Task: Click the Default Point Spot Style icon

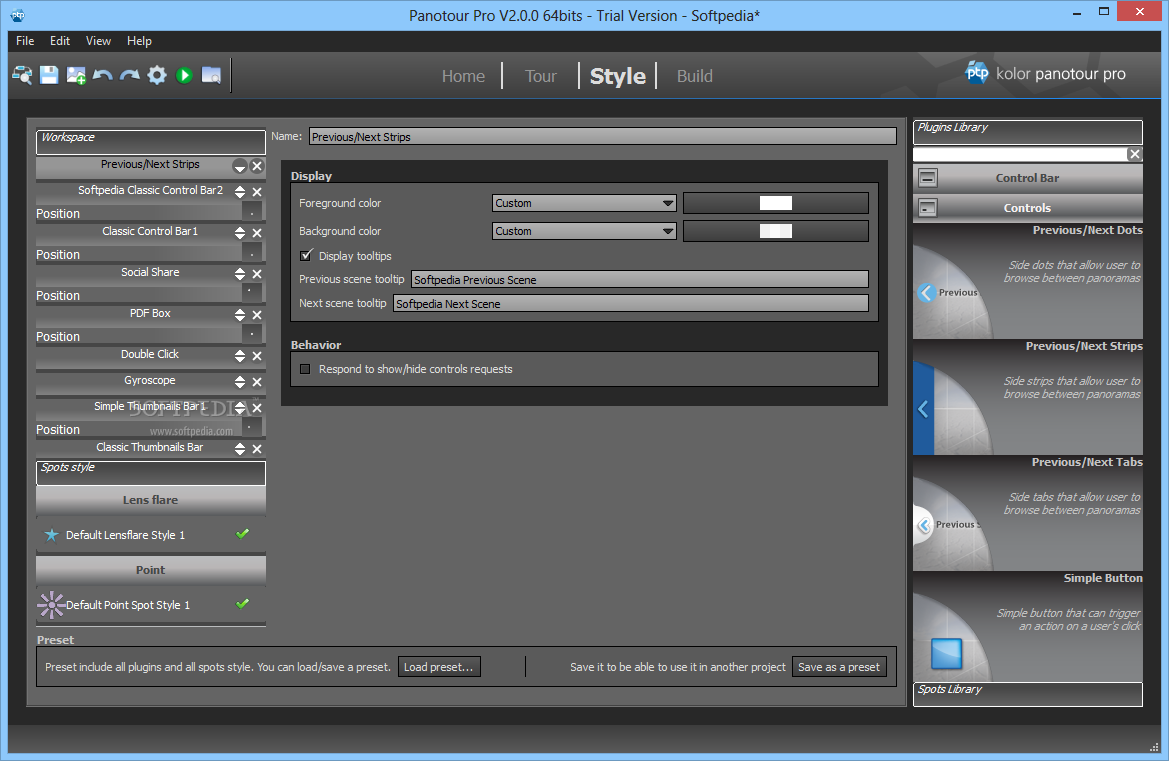Action: click(x=51, y=605)
